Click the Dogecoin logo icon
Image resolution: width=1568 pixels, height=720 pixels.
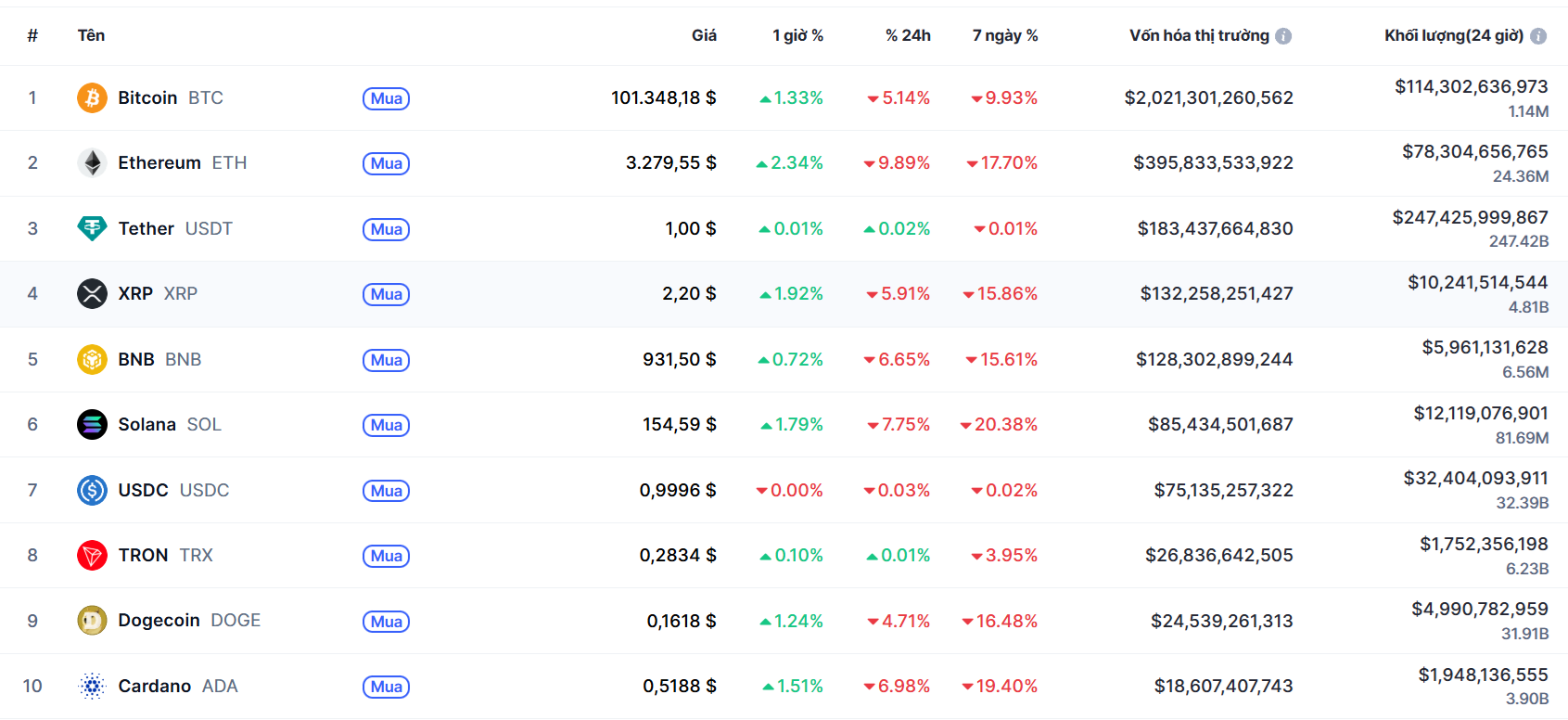[92, 621]
